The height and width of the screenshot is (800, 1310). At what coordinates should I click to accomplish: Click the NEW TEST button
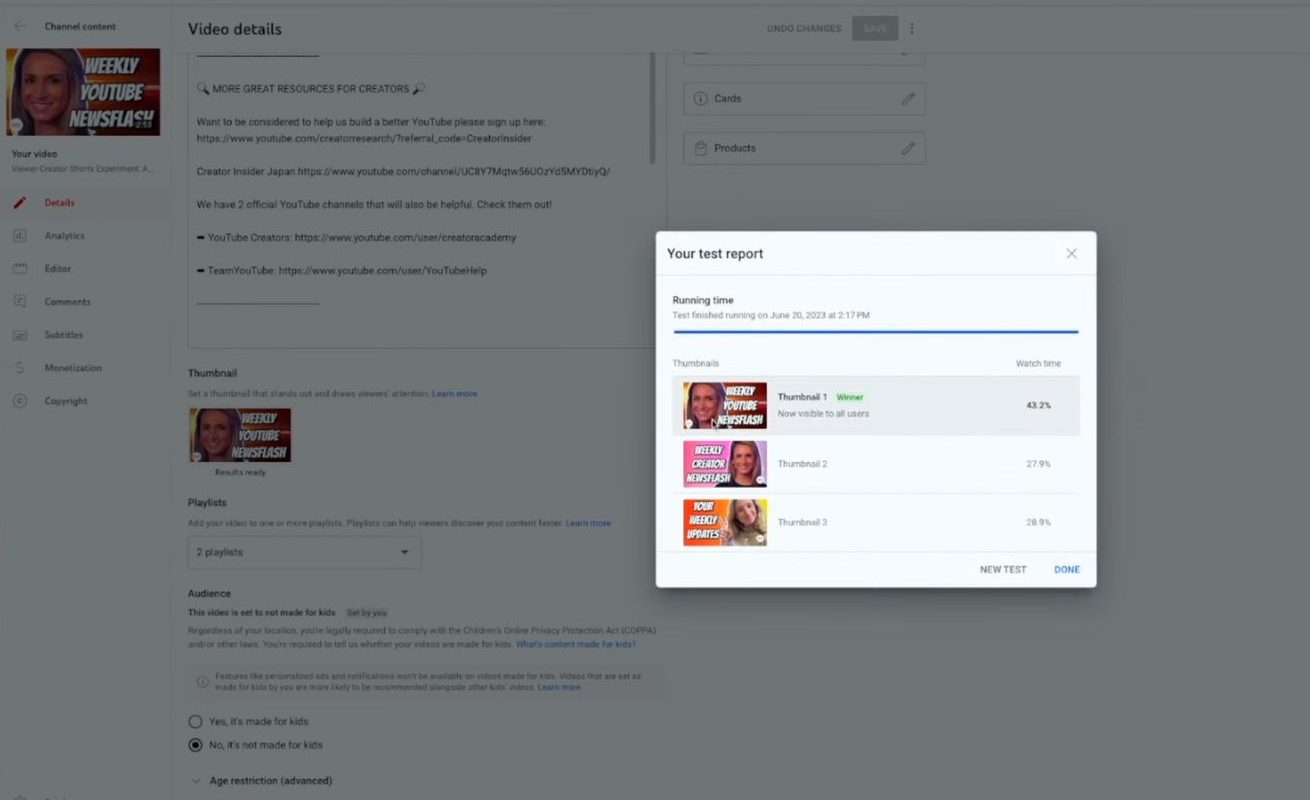coord(1003,570)
